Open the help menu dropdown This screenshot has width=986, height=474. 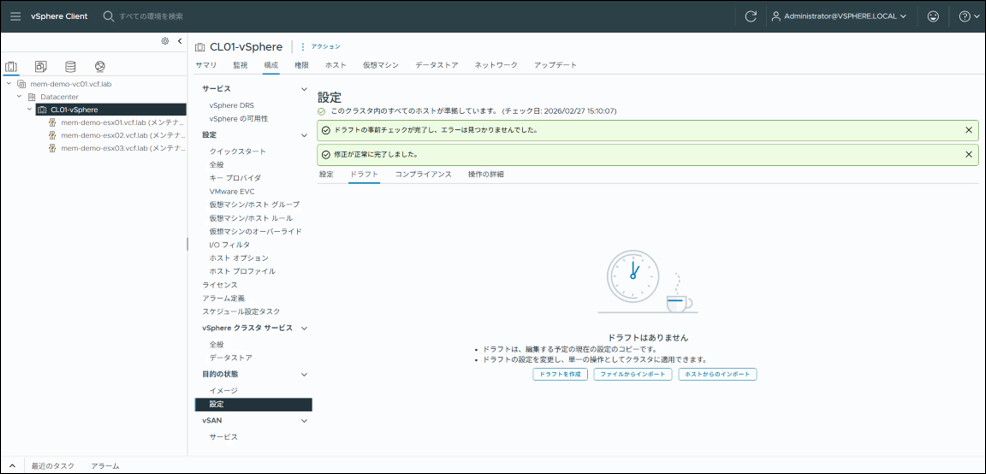point(969,16)
